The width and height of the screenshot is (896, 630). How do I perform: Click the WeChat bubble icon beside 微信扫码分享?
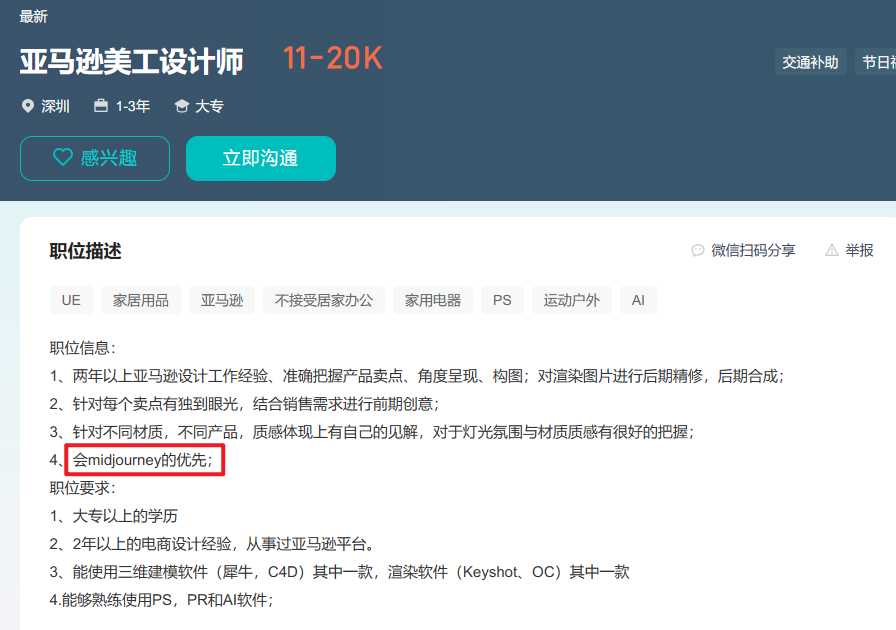[x=697, y=250]
